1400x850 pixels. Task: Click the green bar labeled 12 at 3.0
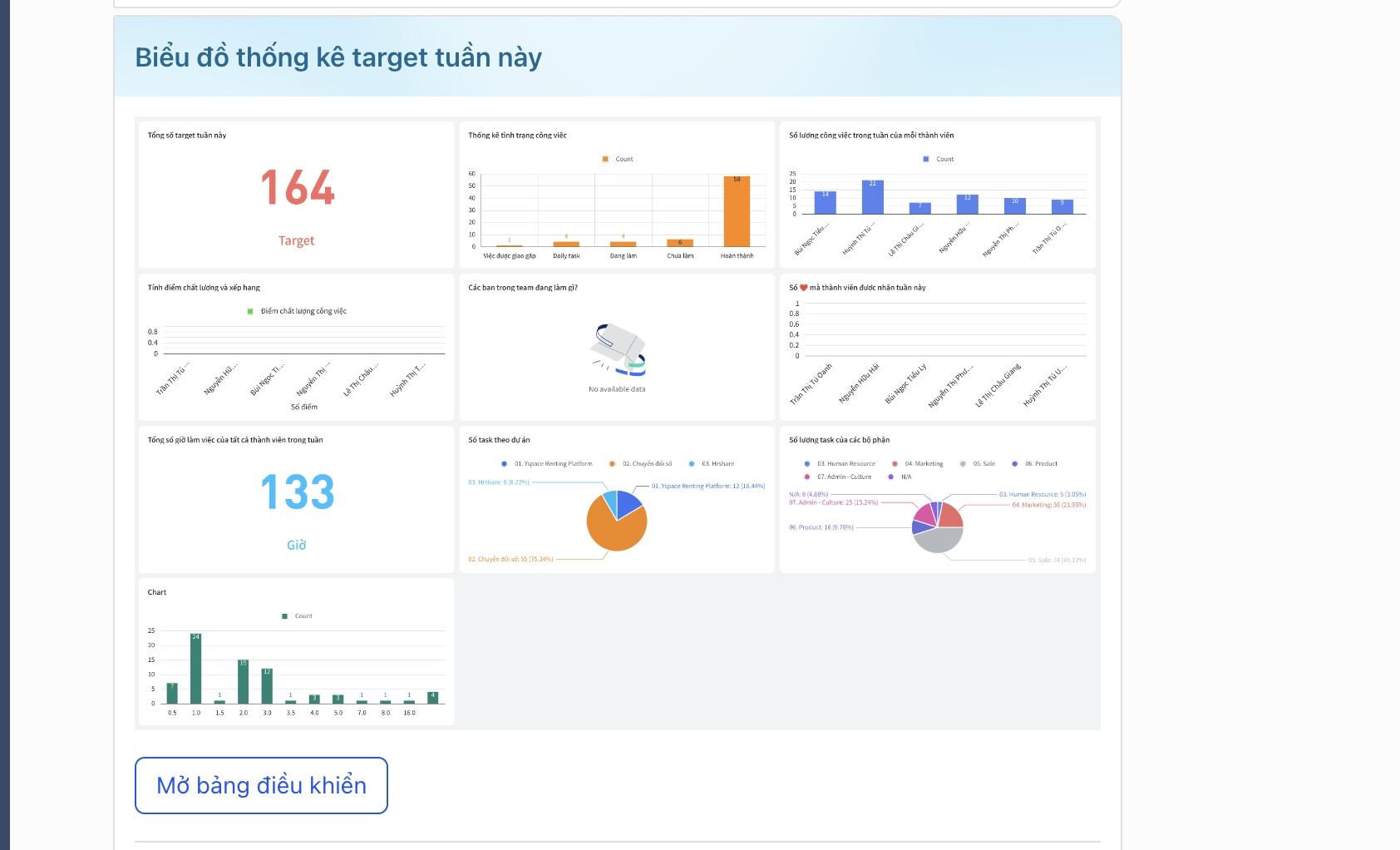pos(267,686)
